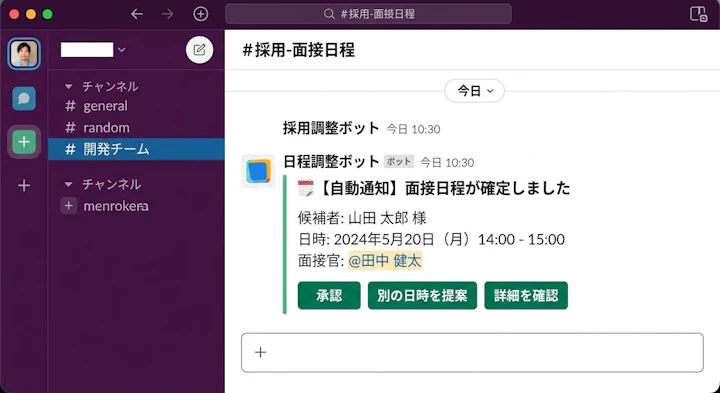Click the 別の日時を提案 button
This screenshot has width=720, height=393.
422,295
